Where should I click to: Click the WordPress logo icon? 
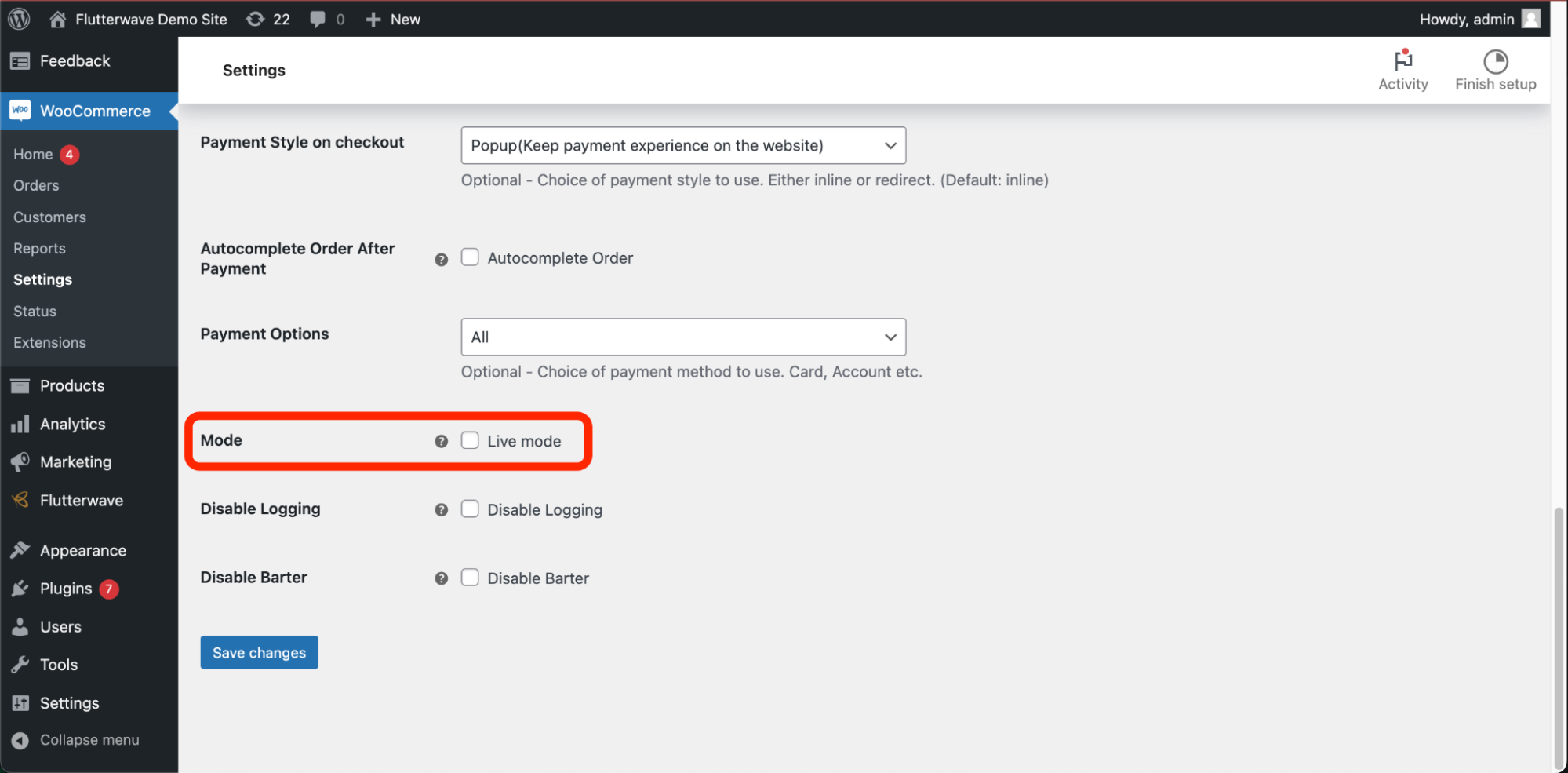tap(19, 19)
